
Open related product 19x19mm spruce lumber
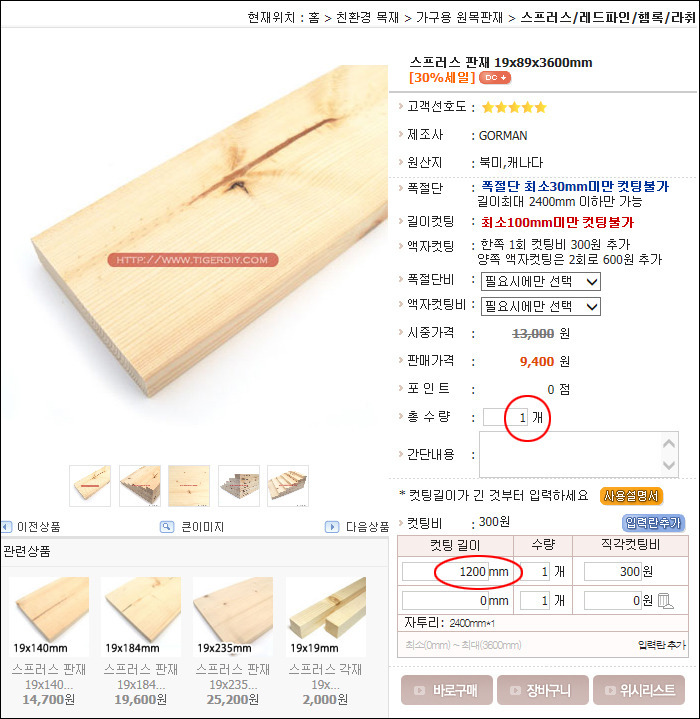click(325, 641)
